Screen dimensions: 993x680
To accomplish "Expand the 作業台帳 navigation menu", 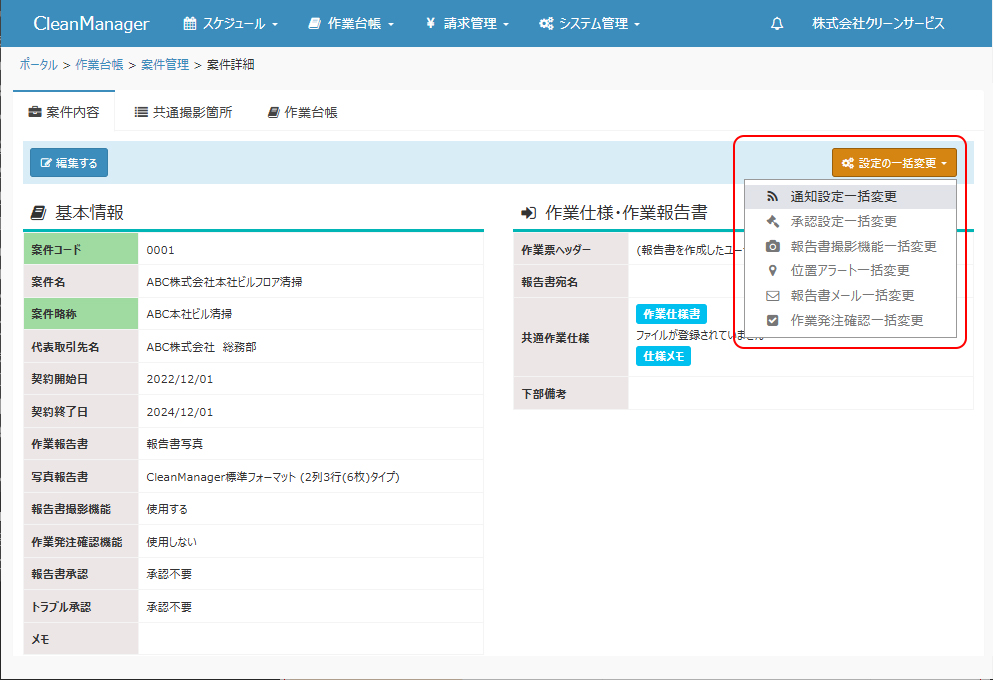I will point(351,24).
